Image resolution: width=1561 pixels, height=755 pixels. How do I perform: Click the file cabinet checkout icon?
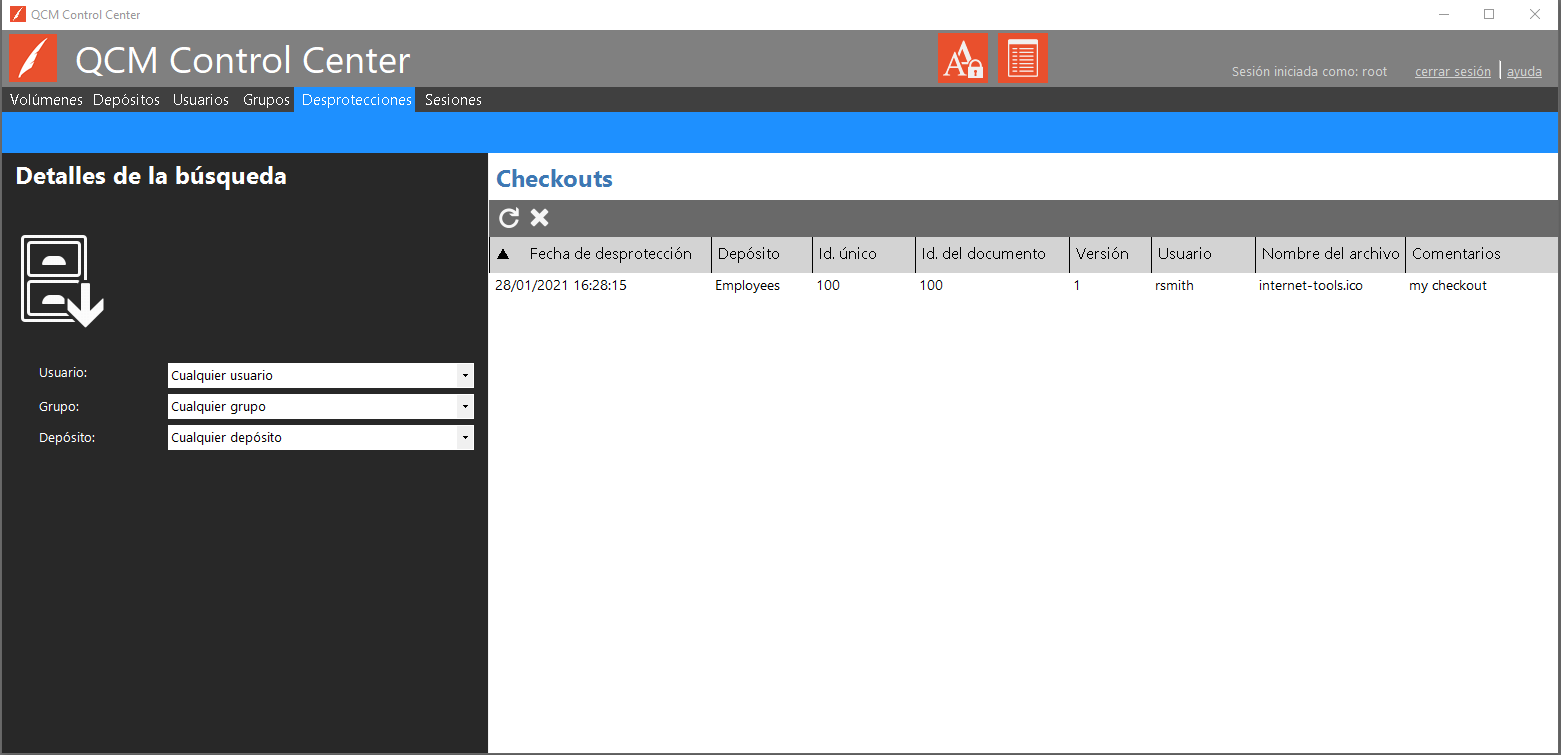click(62, 281)
